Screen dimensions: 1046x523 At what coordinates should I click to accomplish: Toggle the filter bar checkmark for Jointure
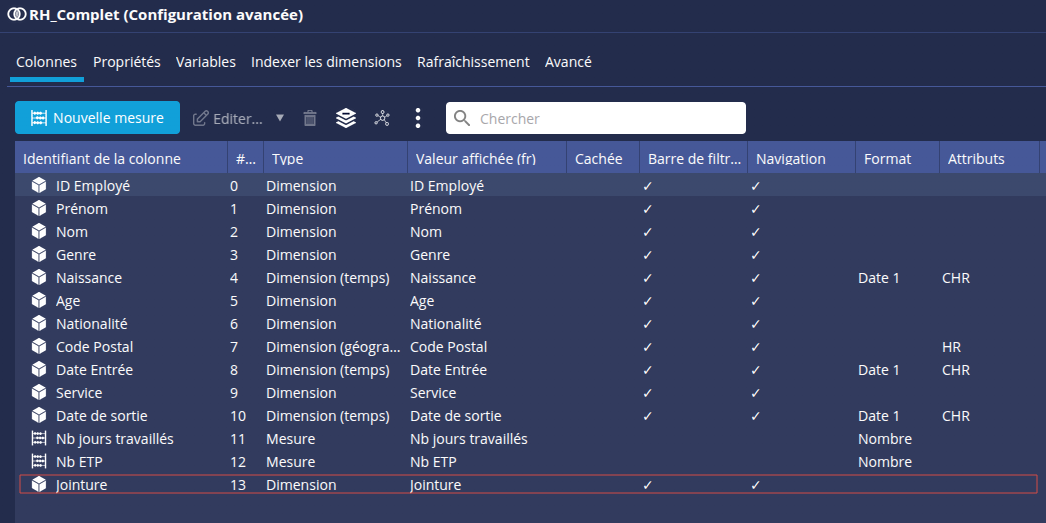[x=648, y=485]
